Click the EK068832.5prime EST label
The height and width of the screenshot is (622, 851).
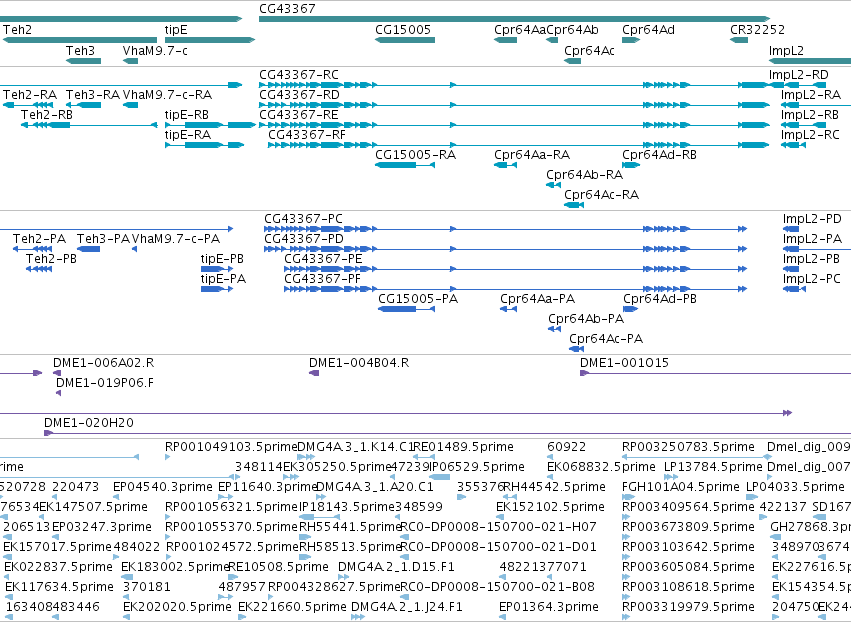601,467
